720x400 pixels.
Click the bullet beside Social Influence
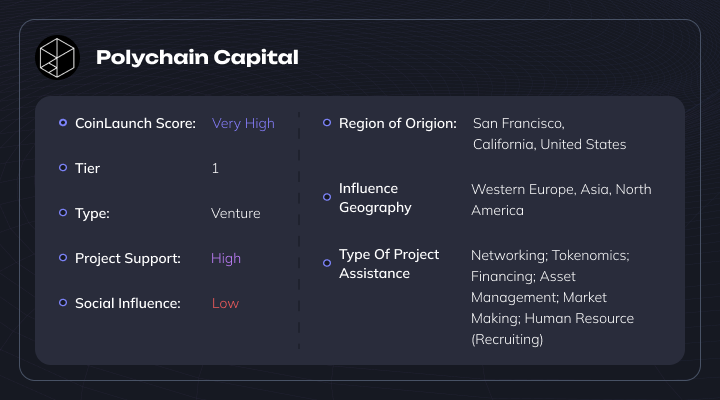click(63, 303)
